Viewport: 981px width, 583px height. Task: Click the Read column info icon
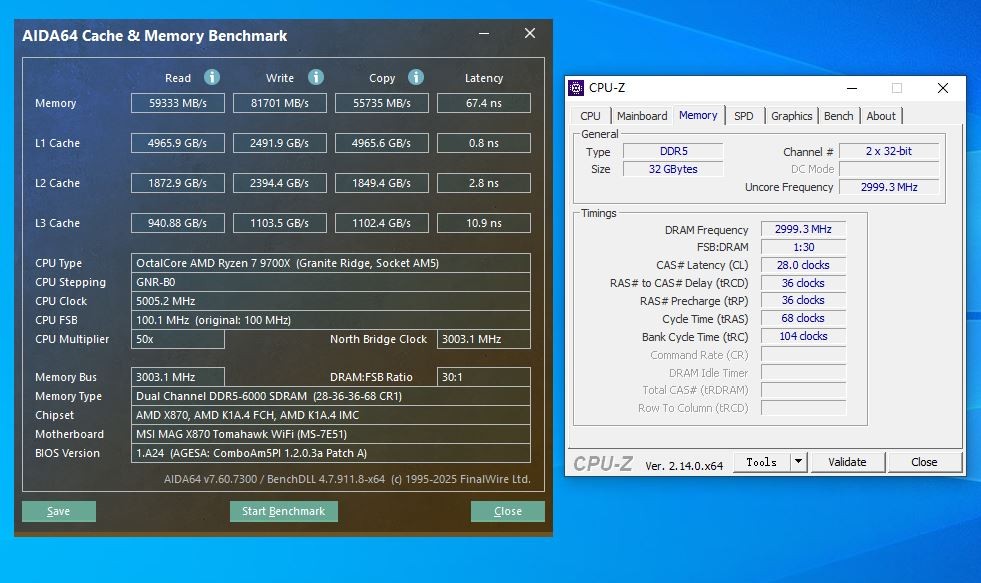211,77
